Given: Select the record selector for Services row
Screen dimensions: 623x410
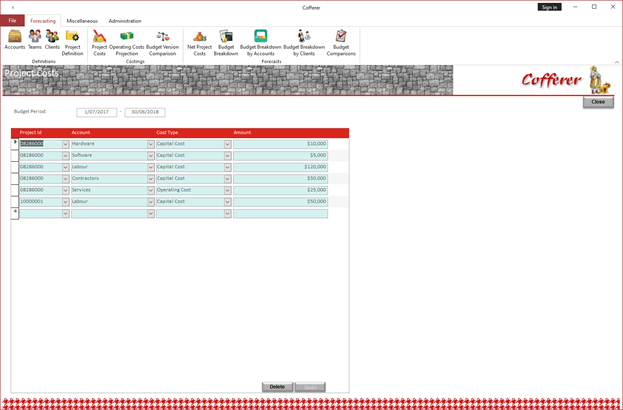Looking at the screenshot, I should [x=15, y=190].
